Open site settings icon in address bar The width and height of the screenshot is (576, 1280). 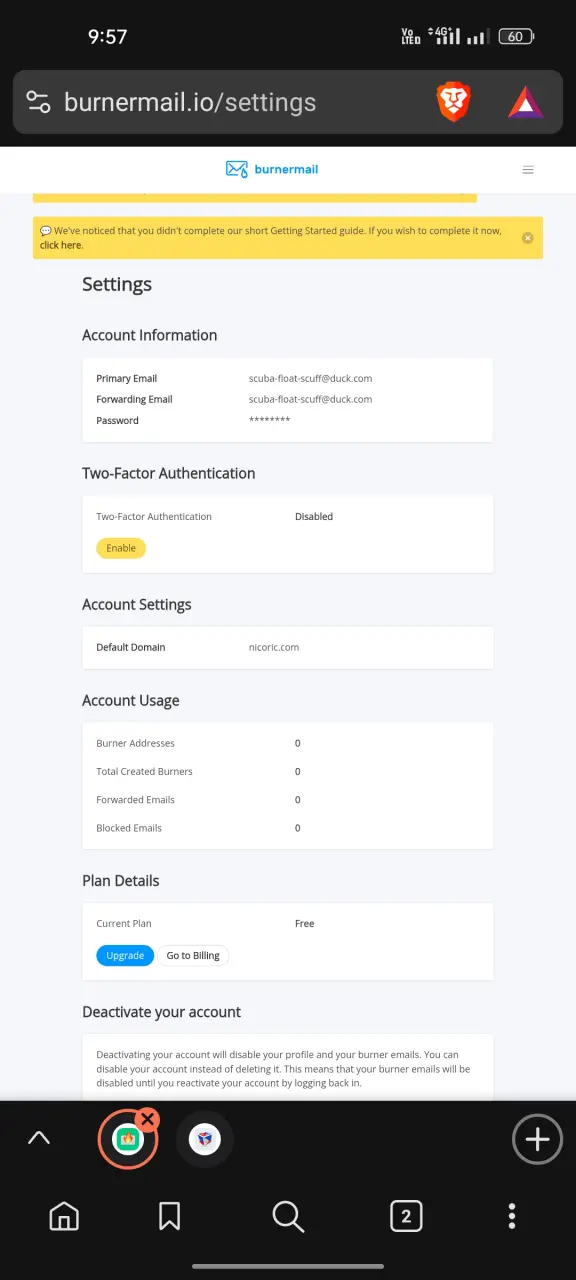(x=38, y=102)
